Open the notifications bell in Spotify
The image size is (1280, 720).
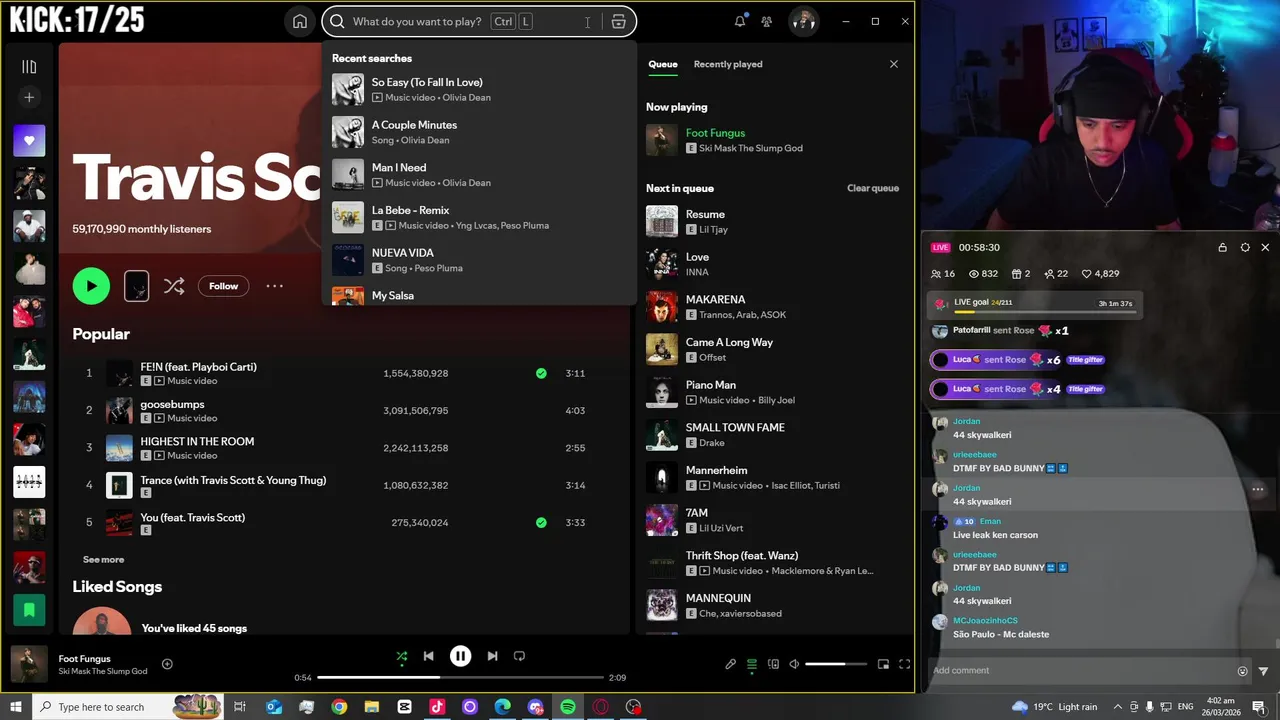click(740, 21)
